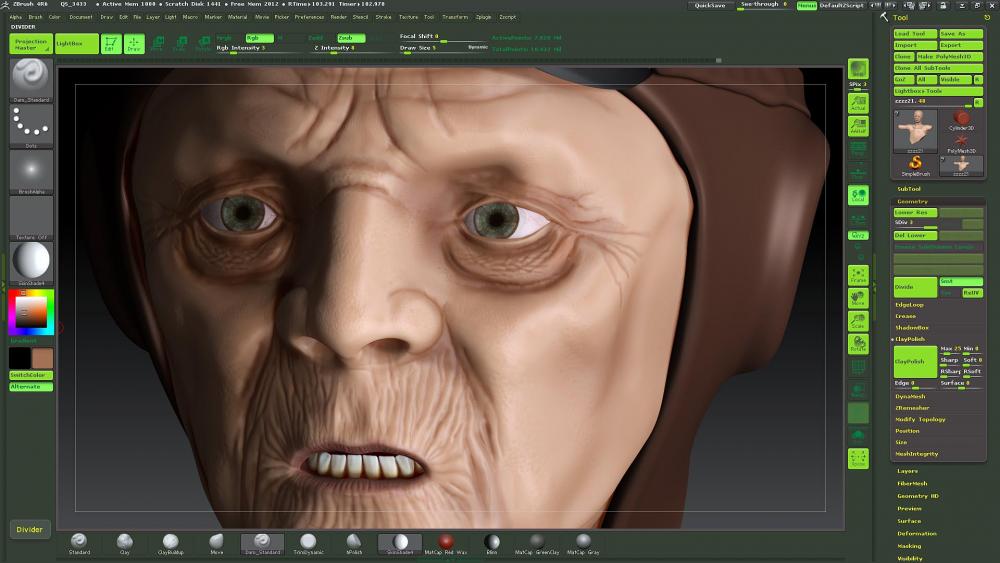Screen dimensions: 1000x563
Task: Pick the Clay brush in bottom shelf
Action: [125, 544]
